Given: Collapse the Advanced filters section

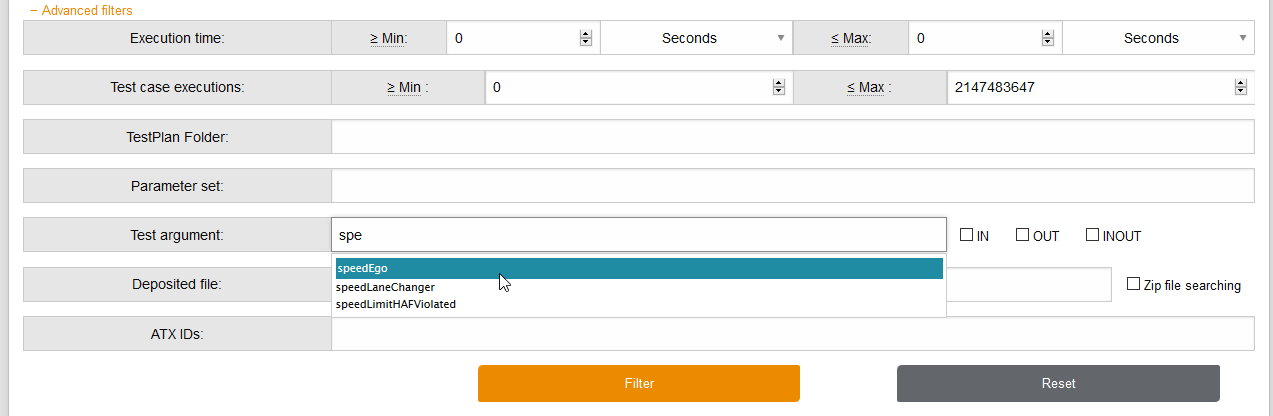Looking at the screenshot, I should [80, 10].
